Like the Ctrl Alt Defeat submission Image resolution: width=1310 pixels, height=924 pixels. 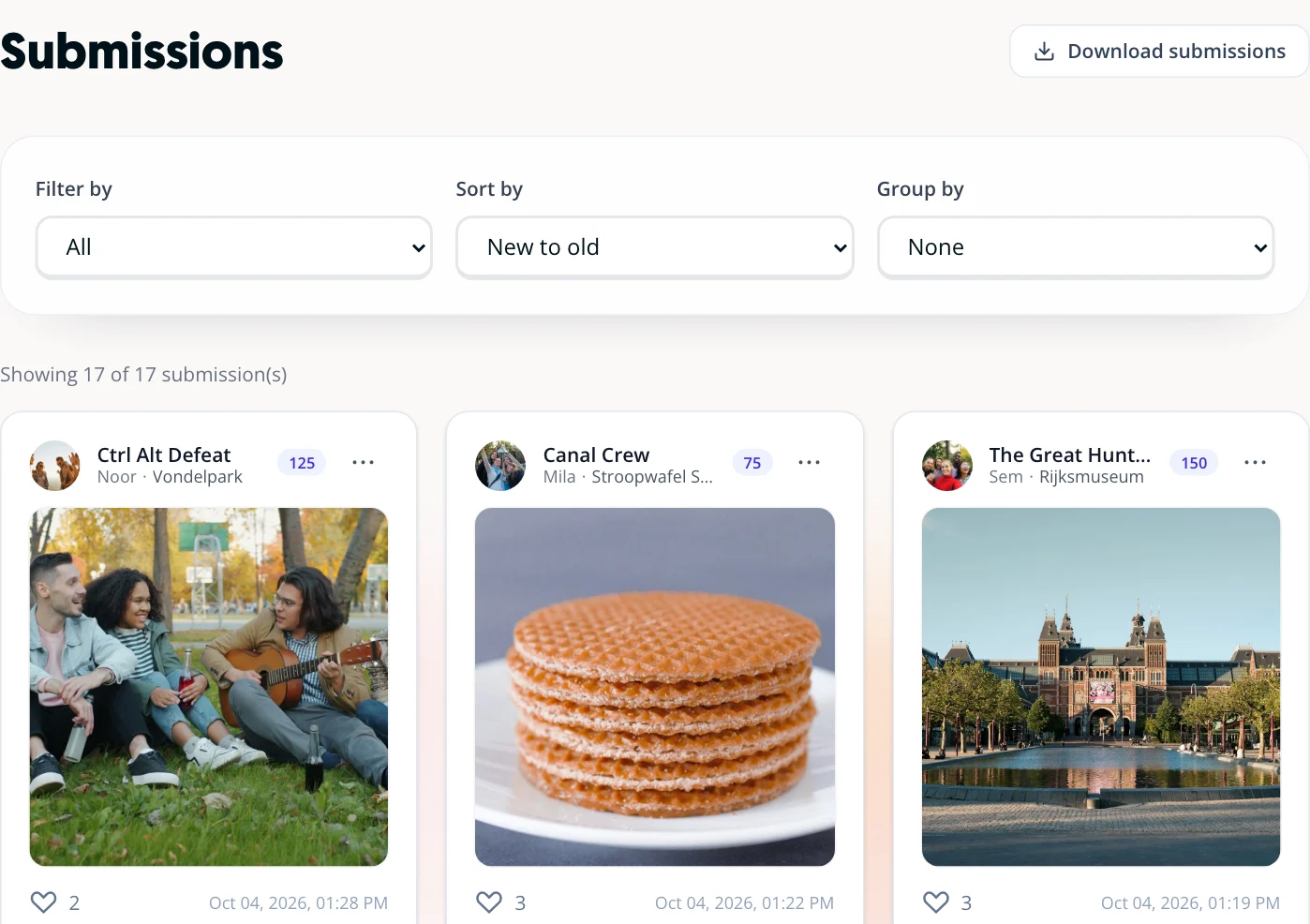pos(44,902)
